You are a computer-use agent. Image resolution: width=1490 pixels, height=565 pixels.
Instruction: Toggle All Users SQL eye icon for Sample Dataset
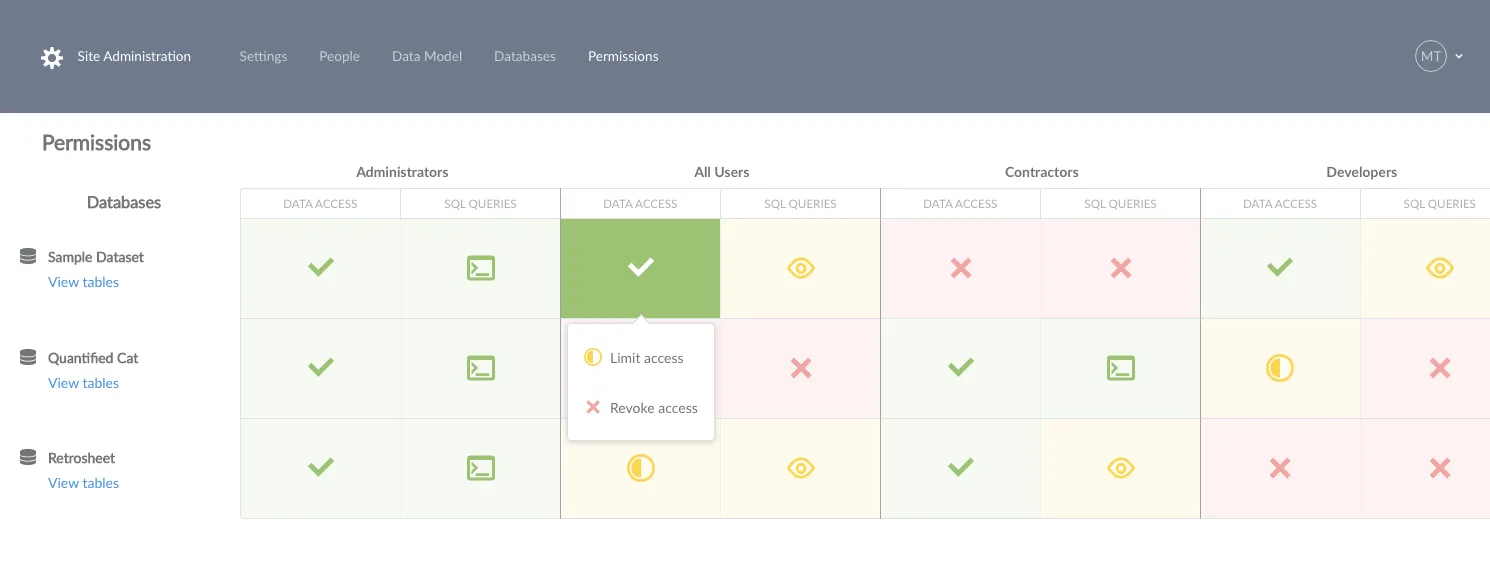pyautogui.click(x=801, y=268)
